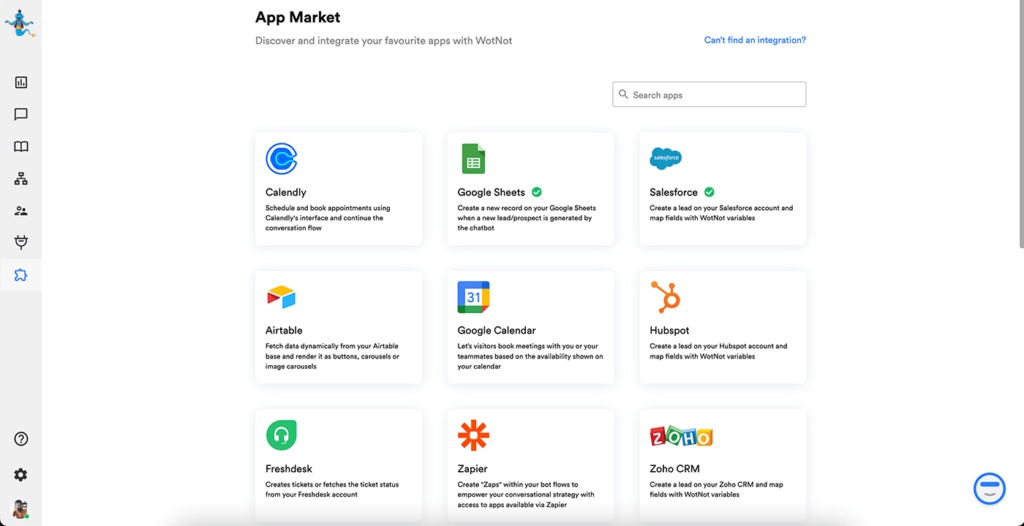The width and height of the screenshot is (1024, 526).
Task: Select the Salesforce cloud logo
Action: click(666, 159)
